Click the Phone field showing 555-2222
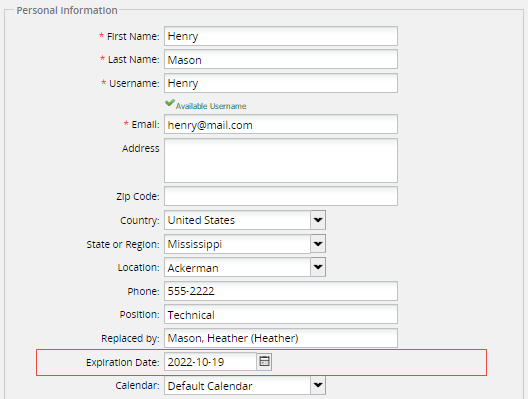528x399 pixels. (281, 291)
